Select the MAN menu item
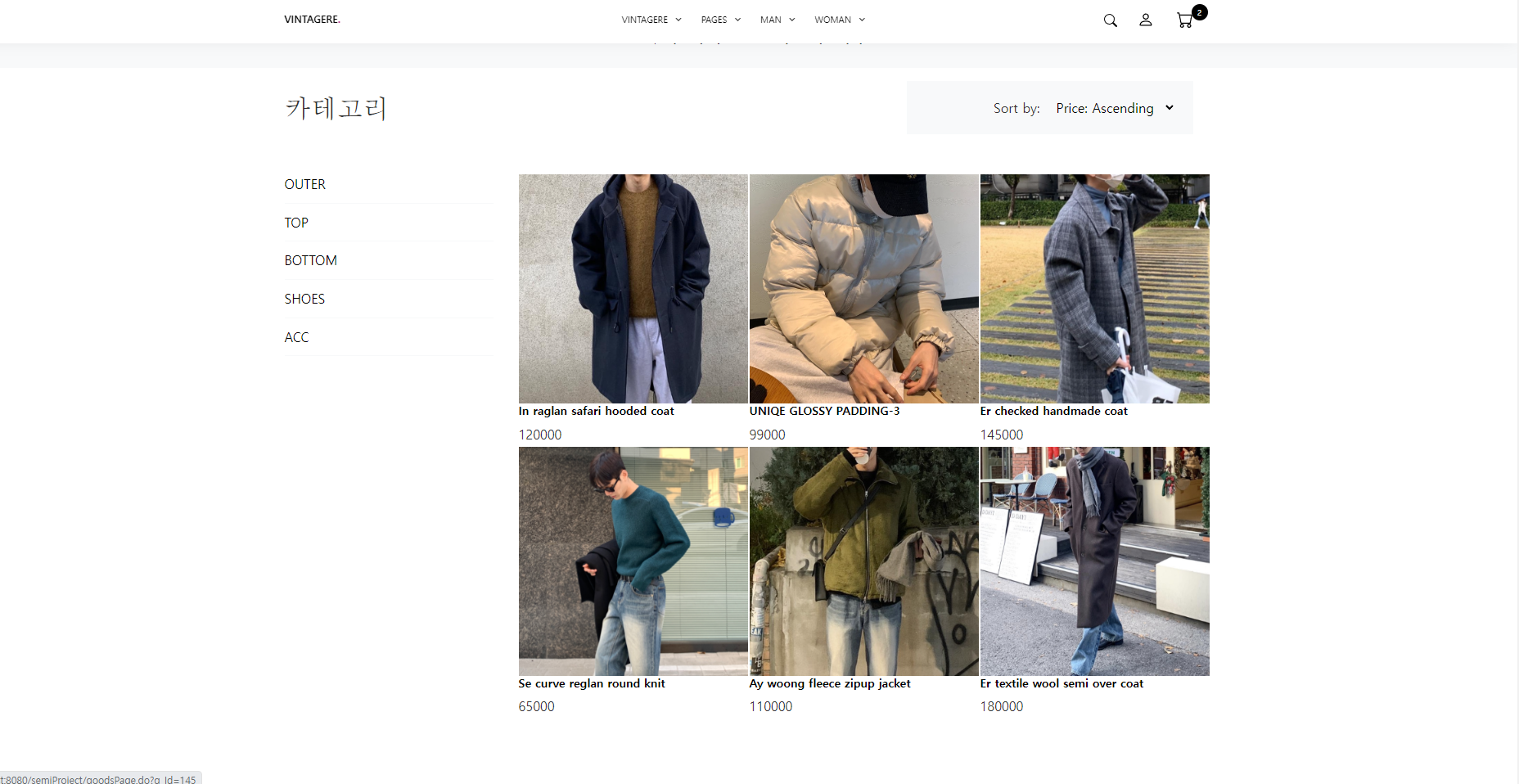The image size is (1519, 784). point(770,19)
